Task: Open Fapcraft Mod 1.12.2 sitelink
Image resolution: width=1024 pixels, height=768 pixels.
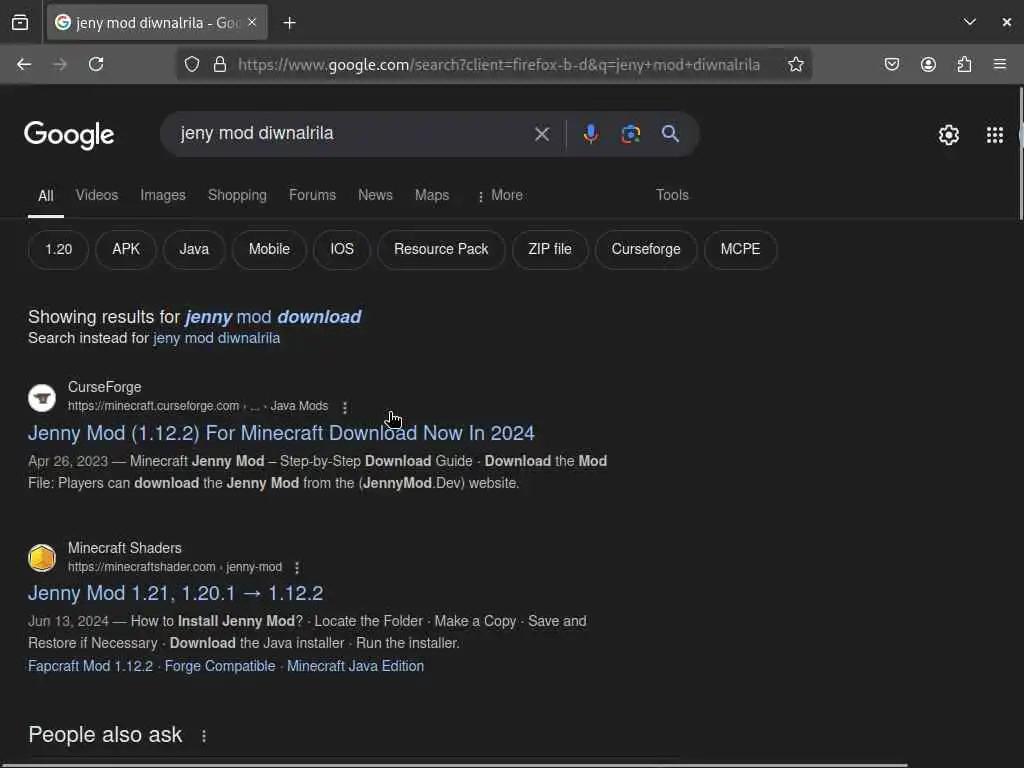Action: point(90,666)
